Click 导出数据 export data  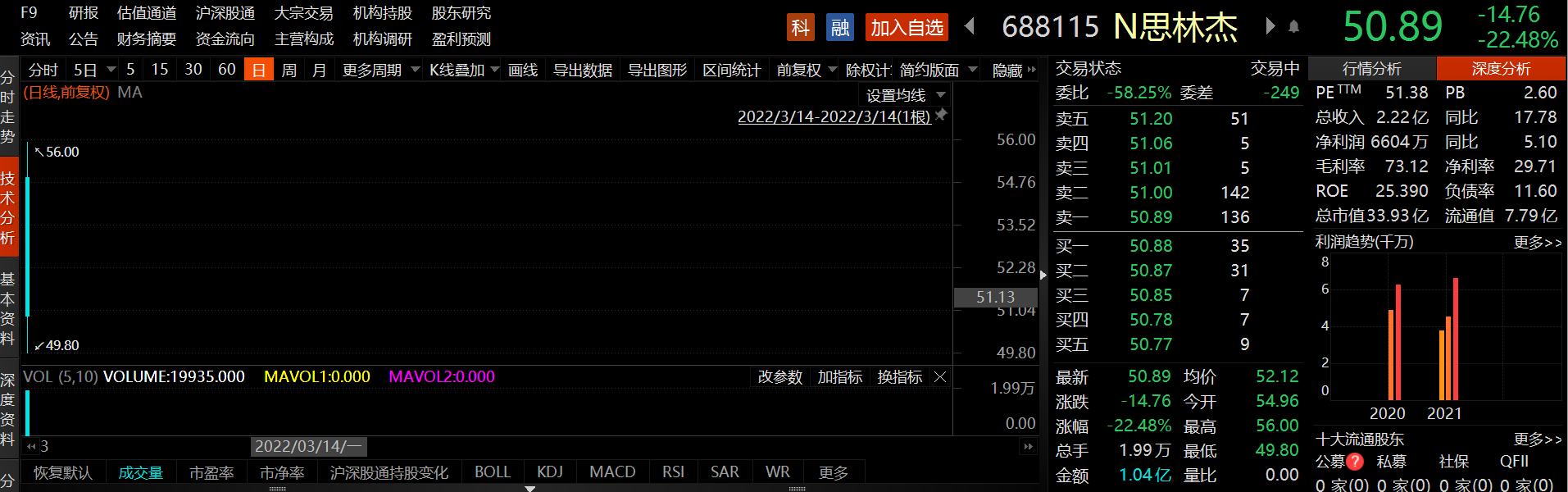click(x=583, y=70)
